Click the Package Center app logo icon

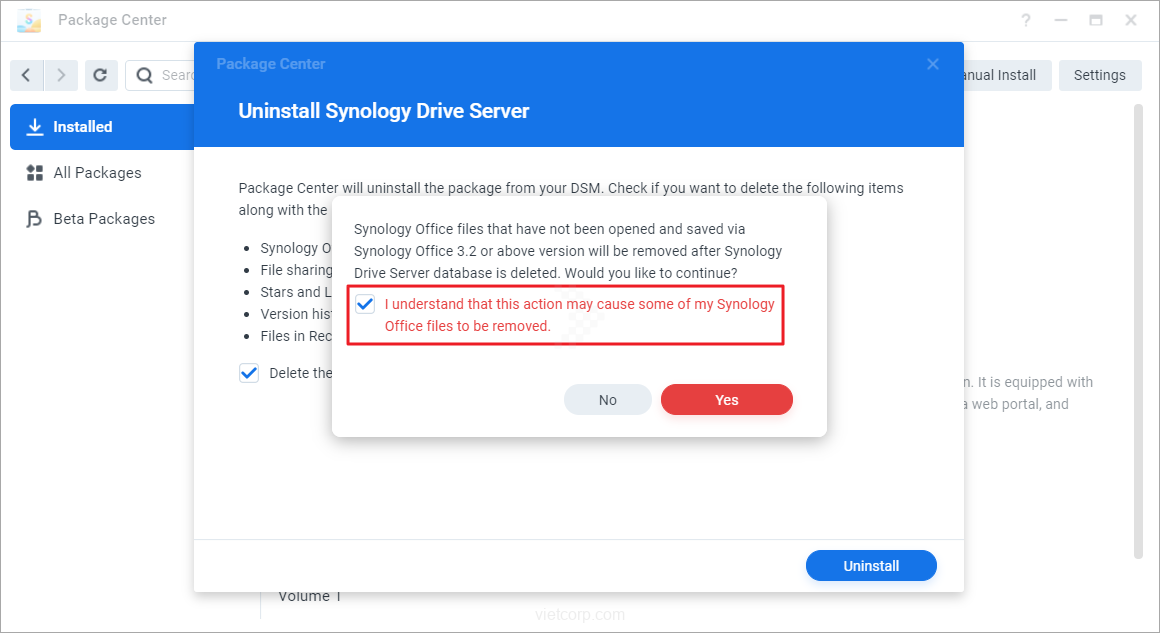(29, 20)
